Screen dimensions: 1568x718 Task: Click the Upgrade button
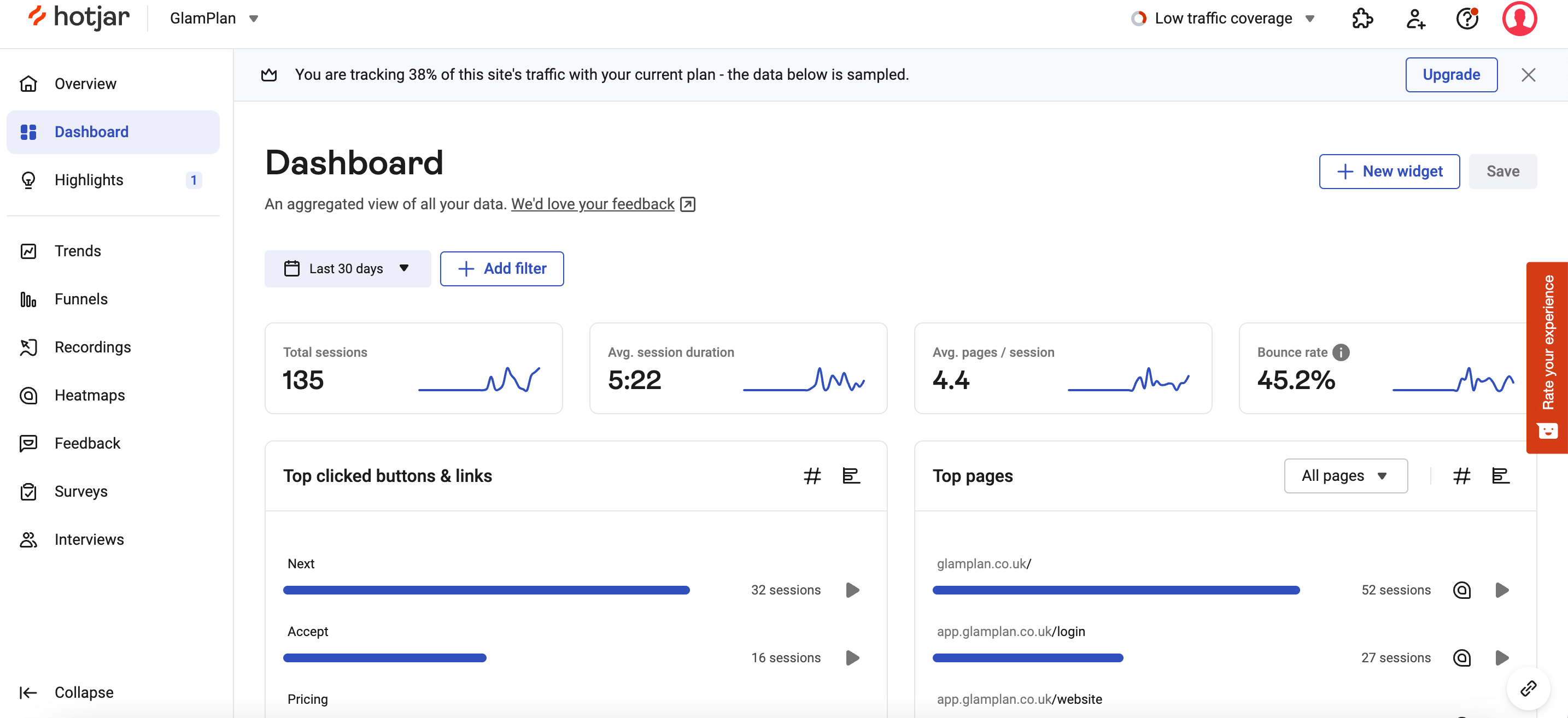(x=1451, y=75)
